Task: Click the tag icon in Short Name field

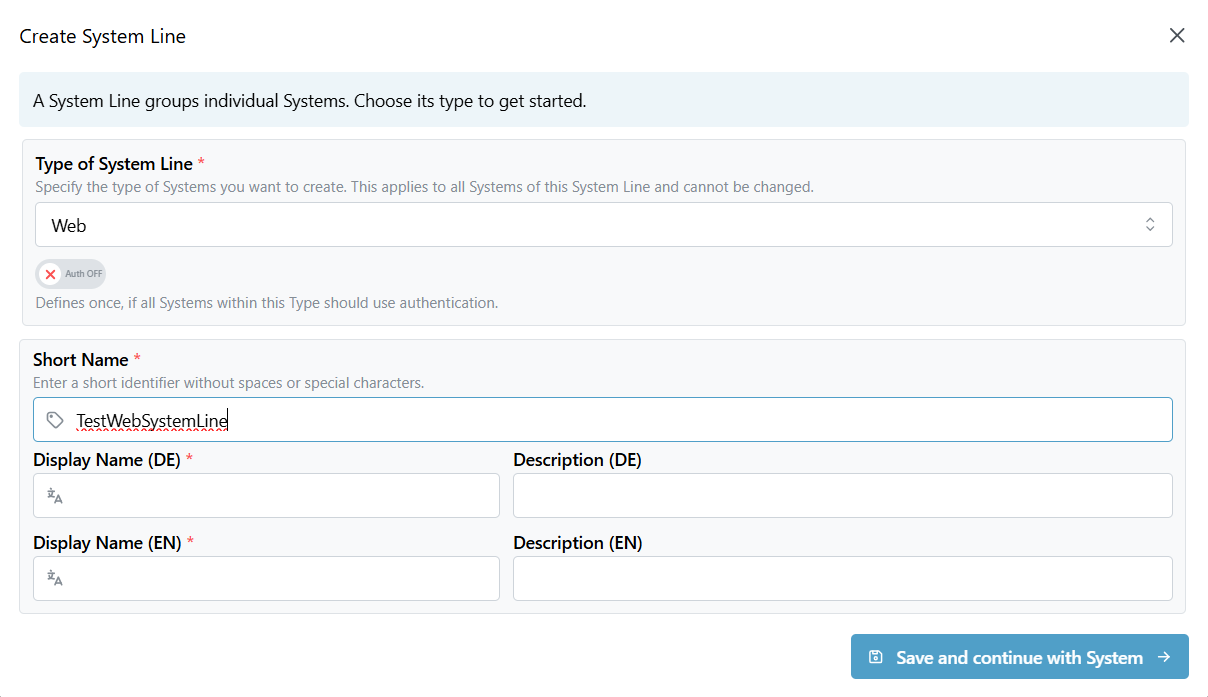Action: [x=56, y=421]
